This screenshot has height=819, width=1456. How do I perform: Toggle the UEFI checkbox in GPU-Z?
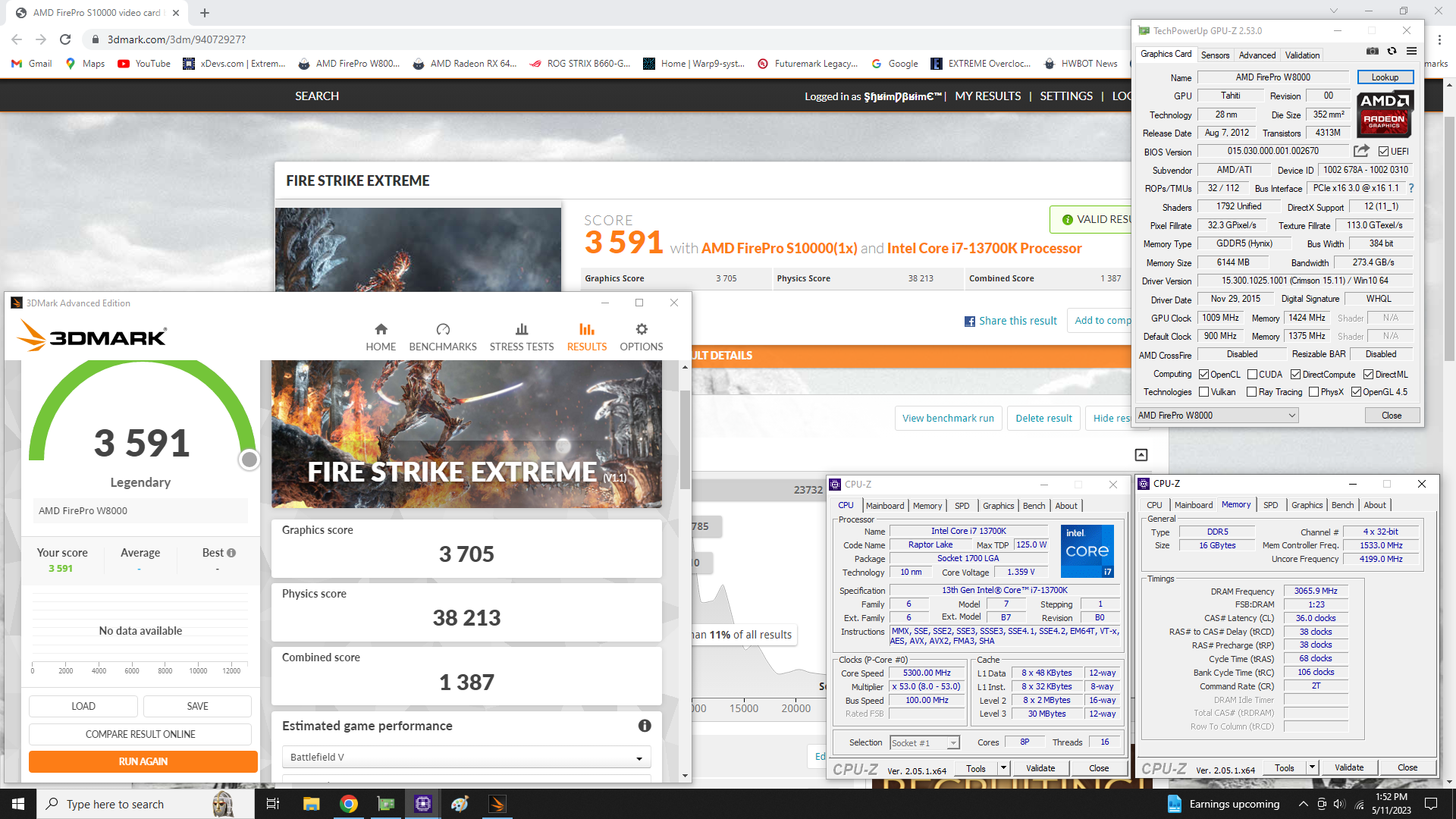click(1384, 152)
